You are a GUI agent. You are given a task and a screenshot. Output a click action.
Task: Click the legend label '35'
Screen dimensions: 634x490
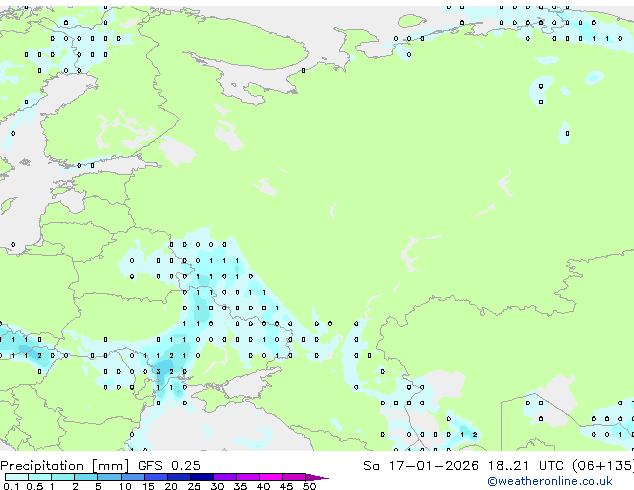pos(240,486)
